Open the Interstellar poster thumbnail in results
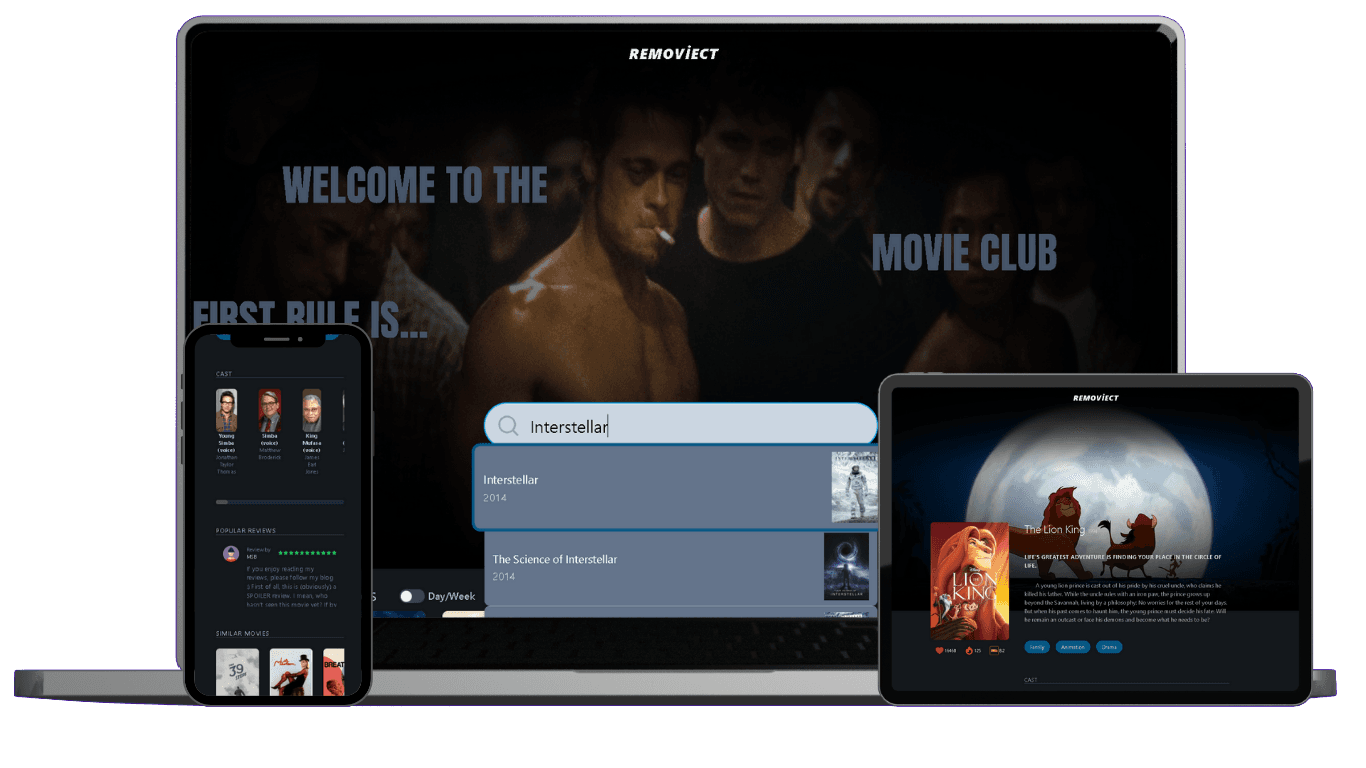This screenshot has width=1366, height=768. click(854, 487)
